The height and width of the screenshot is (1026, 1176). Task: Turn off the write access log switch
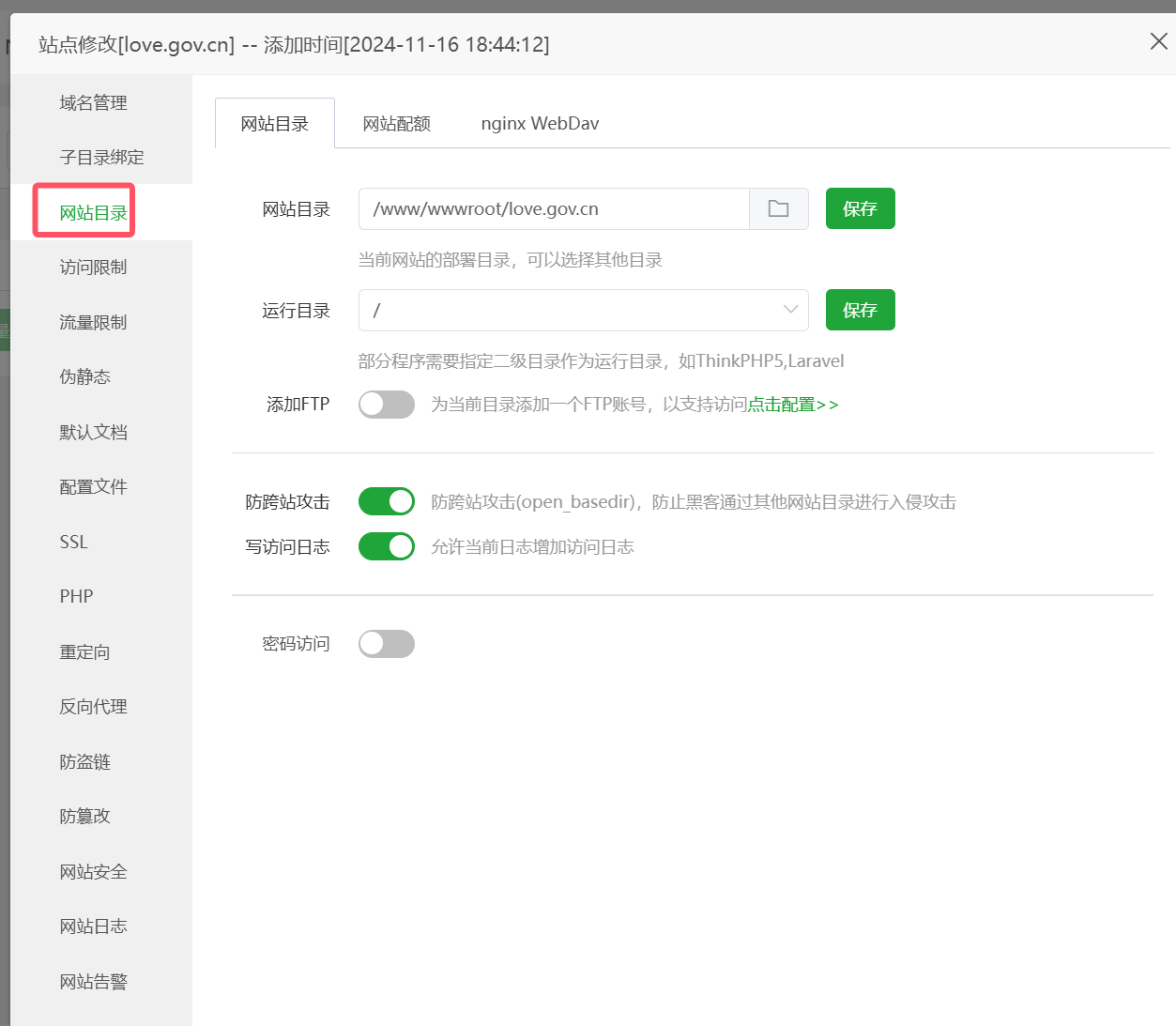[386, 546]
